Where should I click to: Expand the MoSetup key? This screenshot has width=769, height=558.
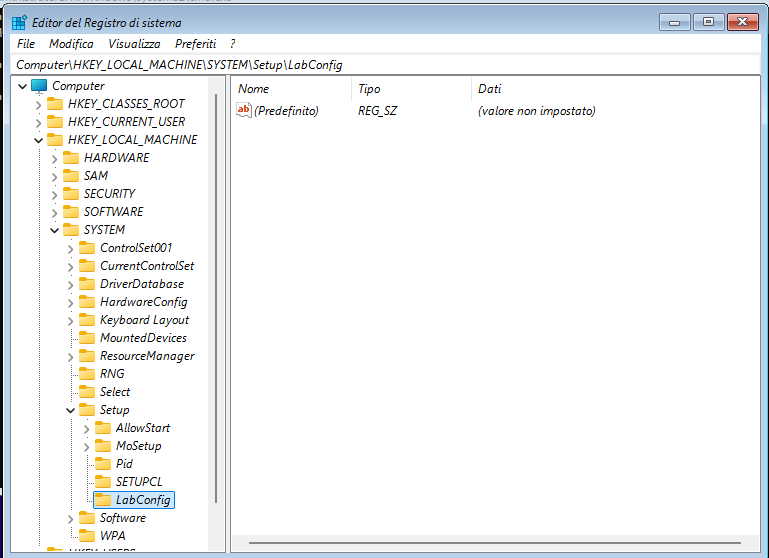pyautogui.click(x=86, y=446)
